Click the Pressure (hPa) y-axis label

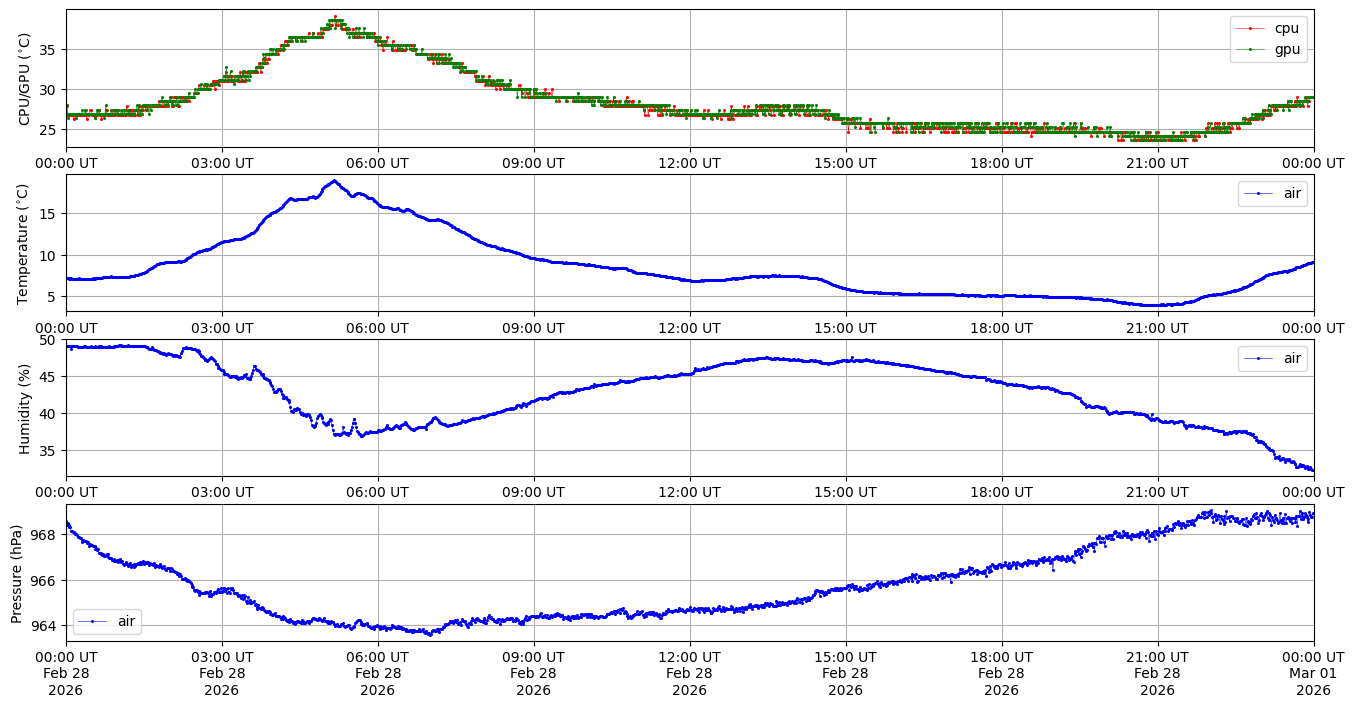pyautogui.click(x=17, y=573)
